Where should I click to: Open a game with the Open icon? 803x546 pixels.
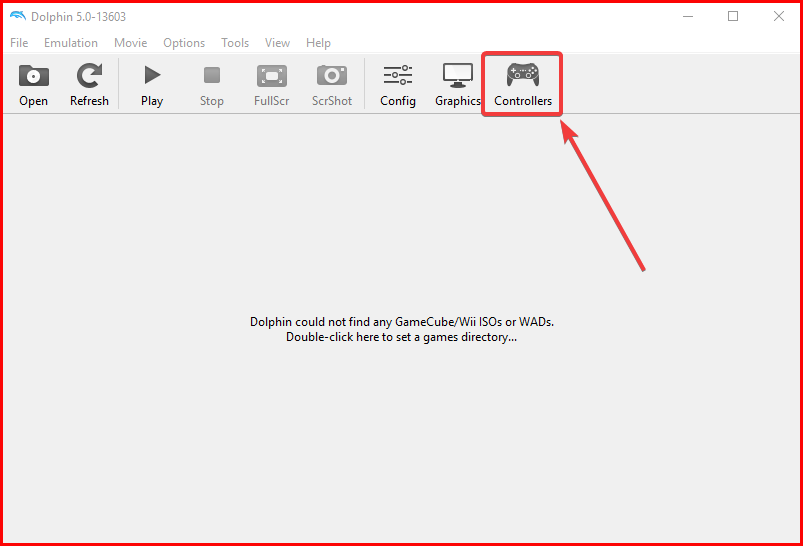(34, 85)
